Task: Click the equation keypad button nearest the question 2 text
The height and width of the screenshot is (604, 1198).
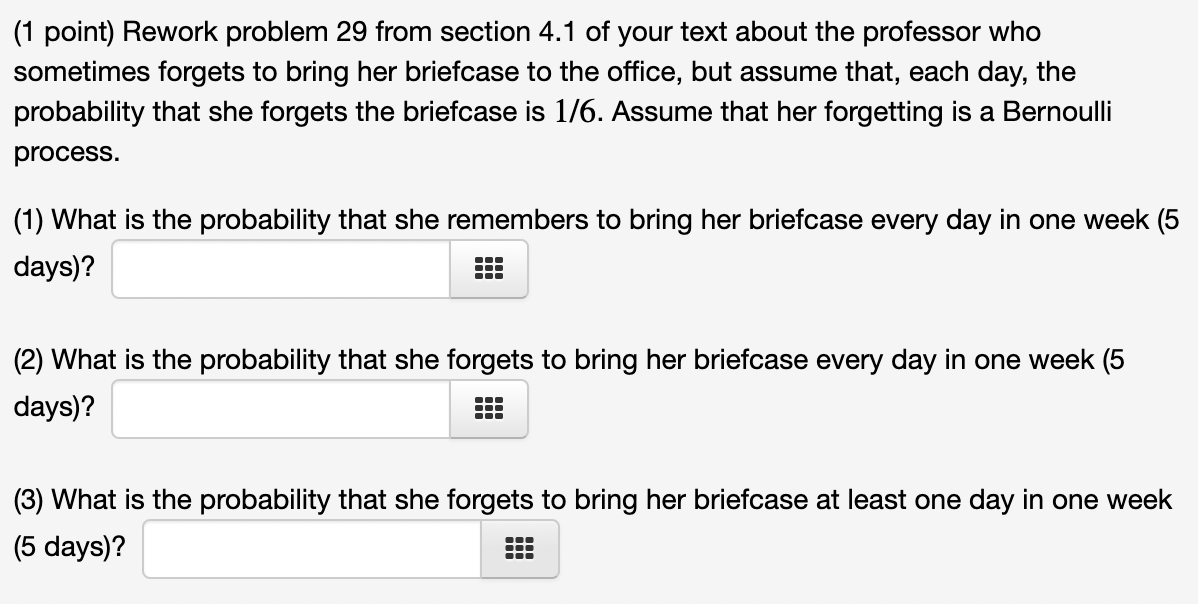Action: coord(489,408)
